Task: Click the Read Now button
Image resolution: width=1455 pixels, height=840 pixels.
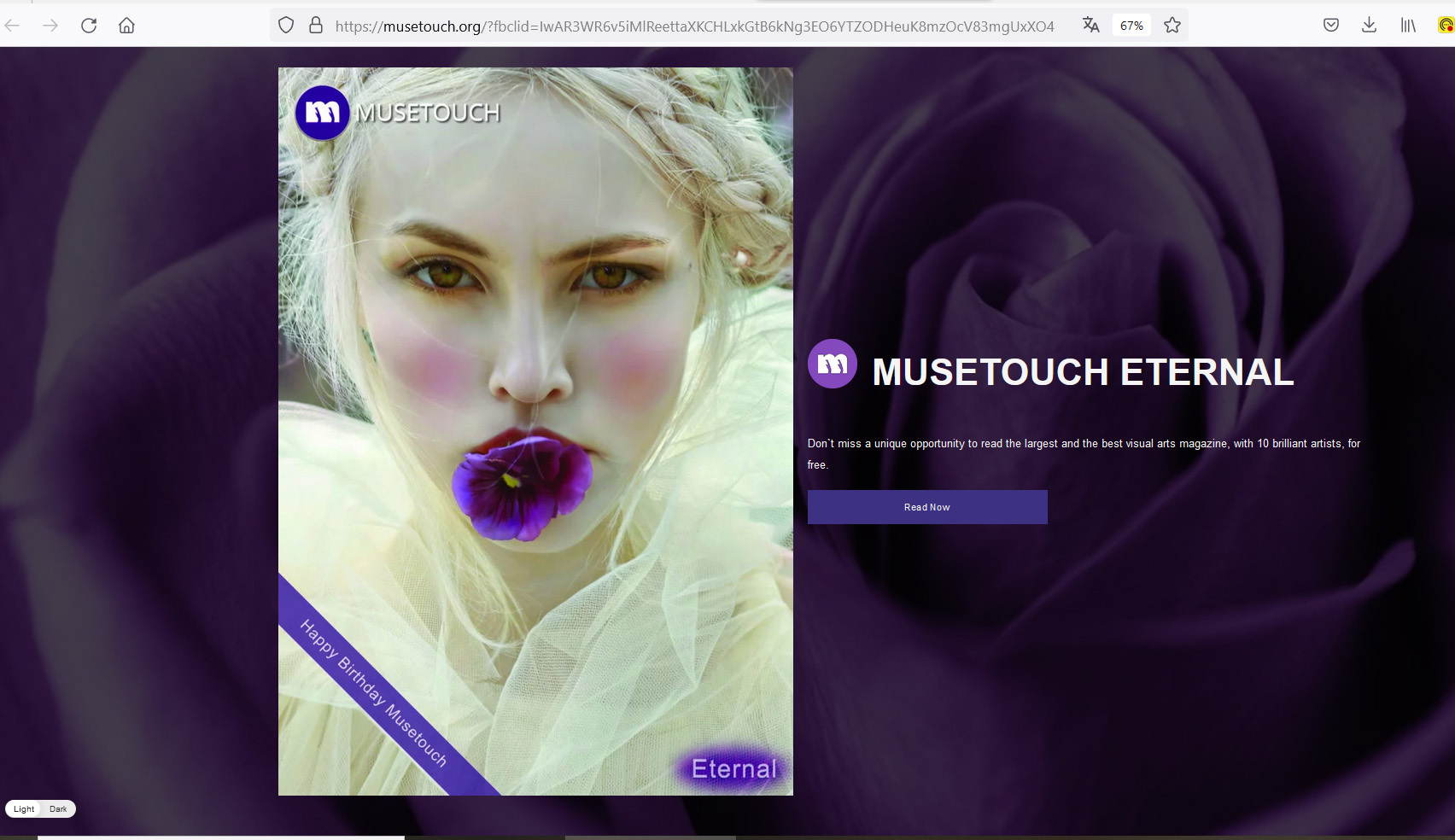Action: (x=927, y=507)
